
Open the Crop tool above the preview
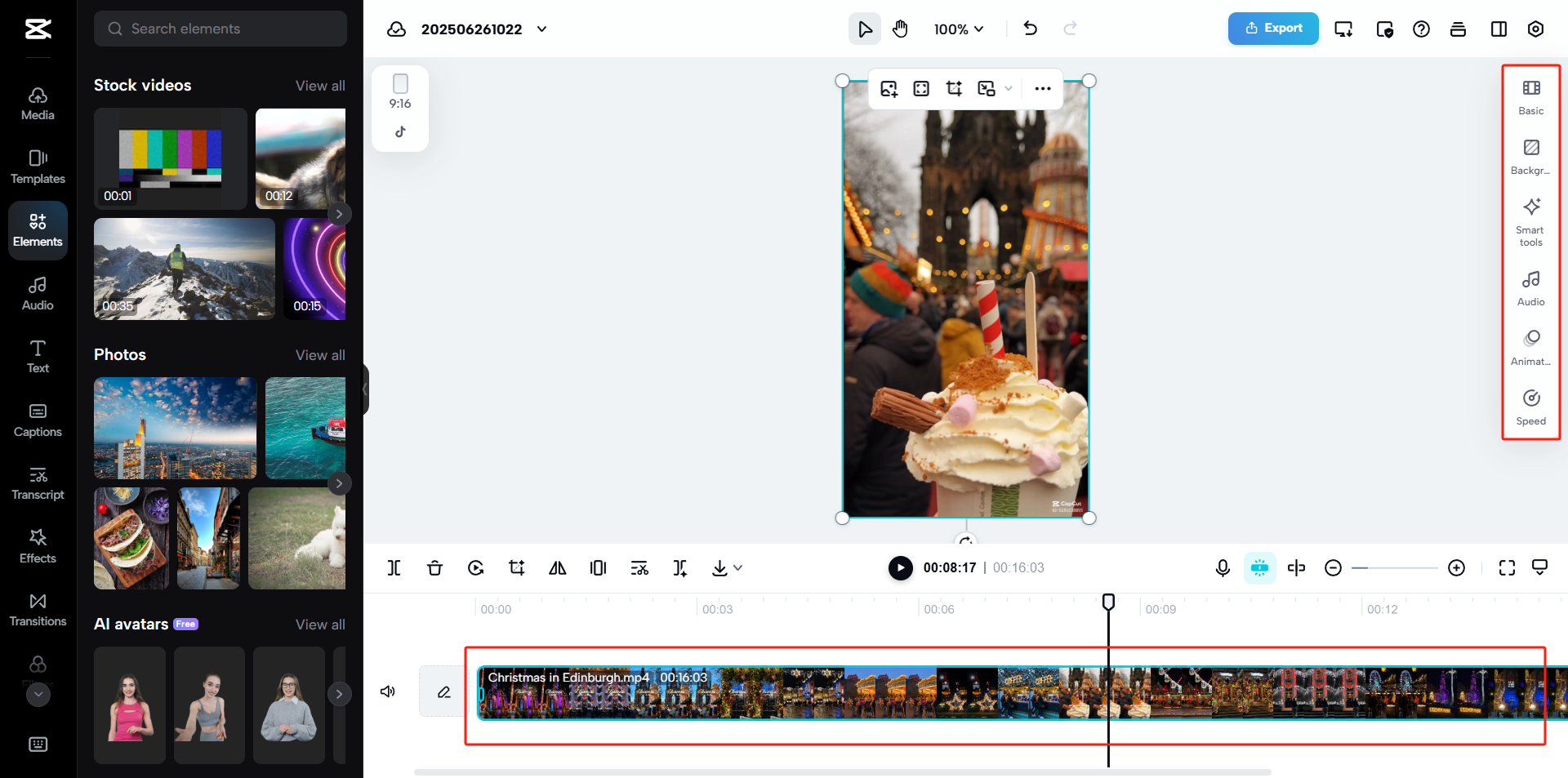tap(954, 88)
